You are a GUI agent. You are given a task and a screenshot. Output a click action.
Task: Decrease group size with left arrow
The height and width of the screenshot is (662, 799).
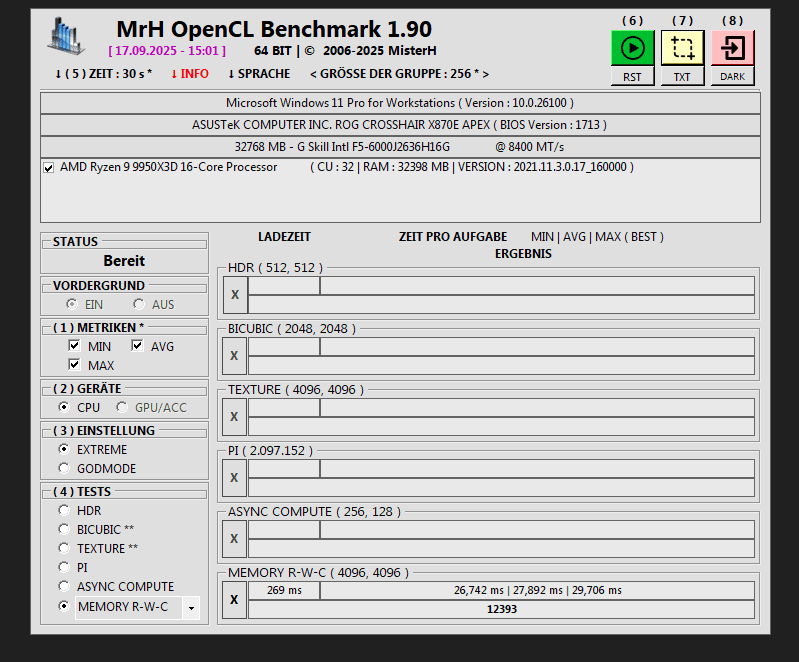point(313,74)
